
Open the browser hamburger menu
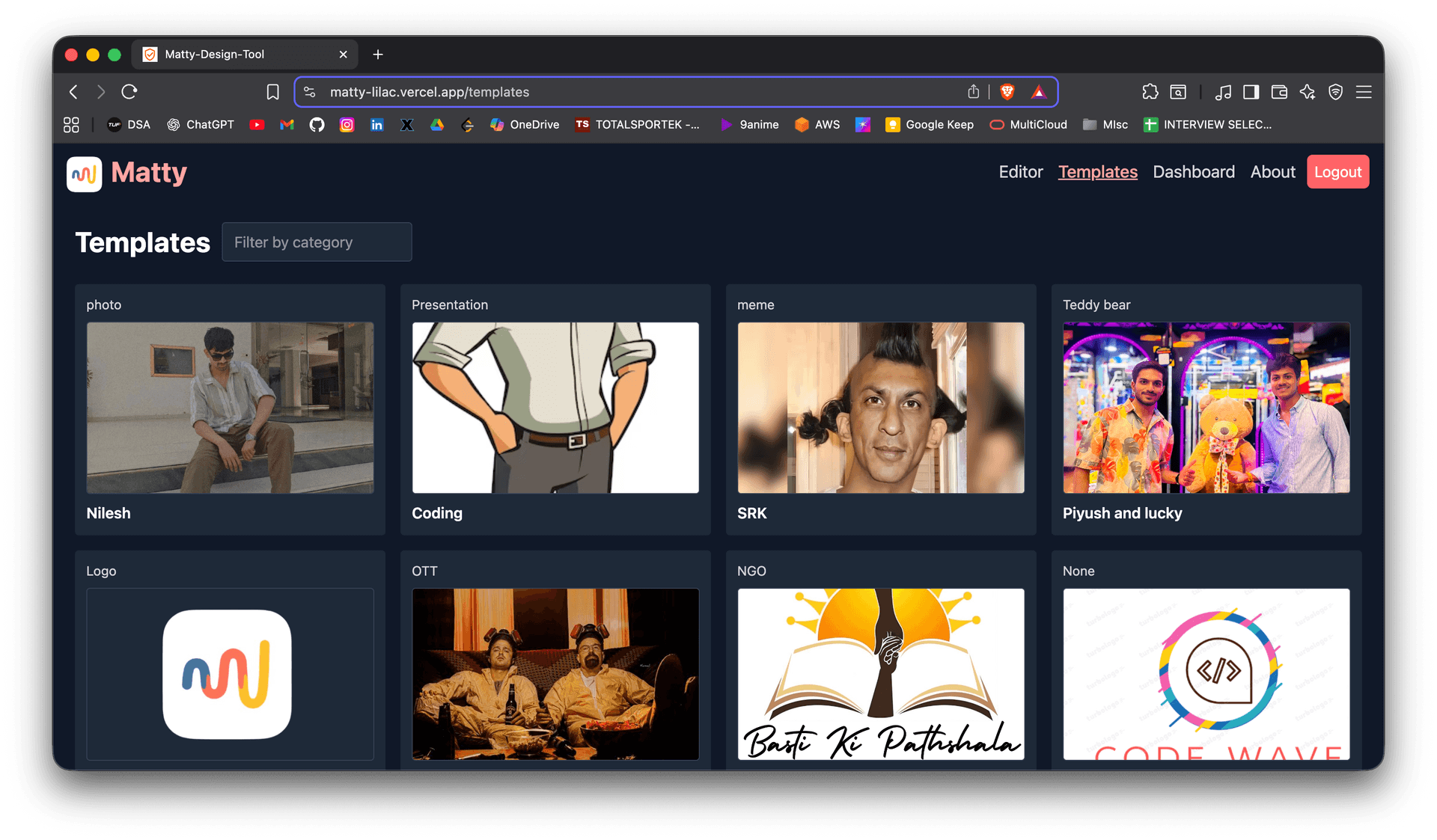point(1364,92)
